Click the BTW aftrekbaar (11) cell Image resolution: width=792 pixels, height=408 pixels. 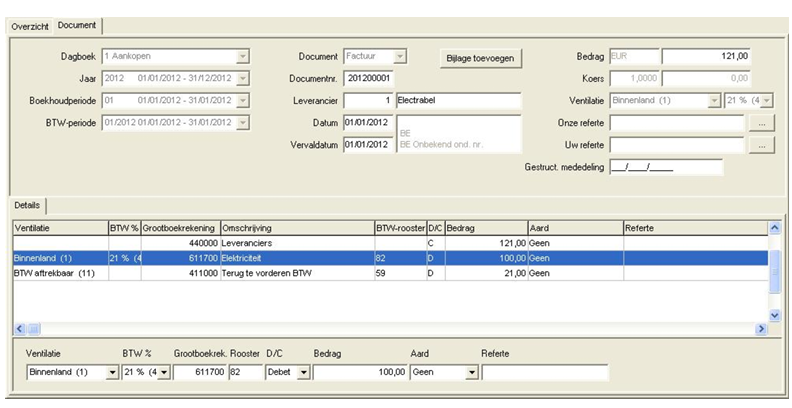pos(61,273)
